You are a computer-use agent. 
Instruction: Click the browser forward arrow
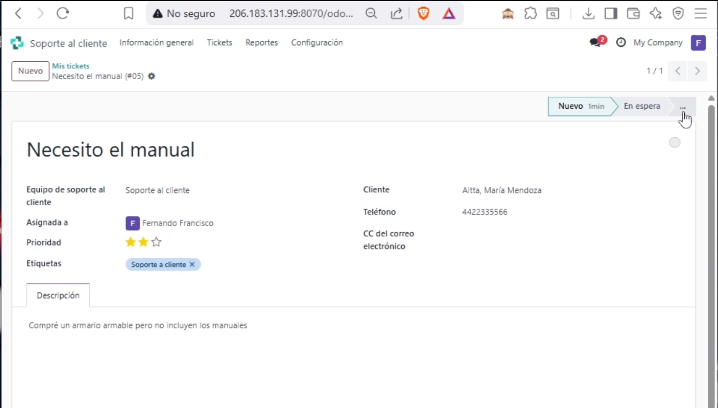[40, 14]
